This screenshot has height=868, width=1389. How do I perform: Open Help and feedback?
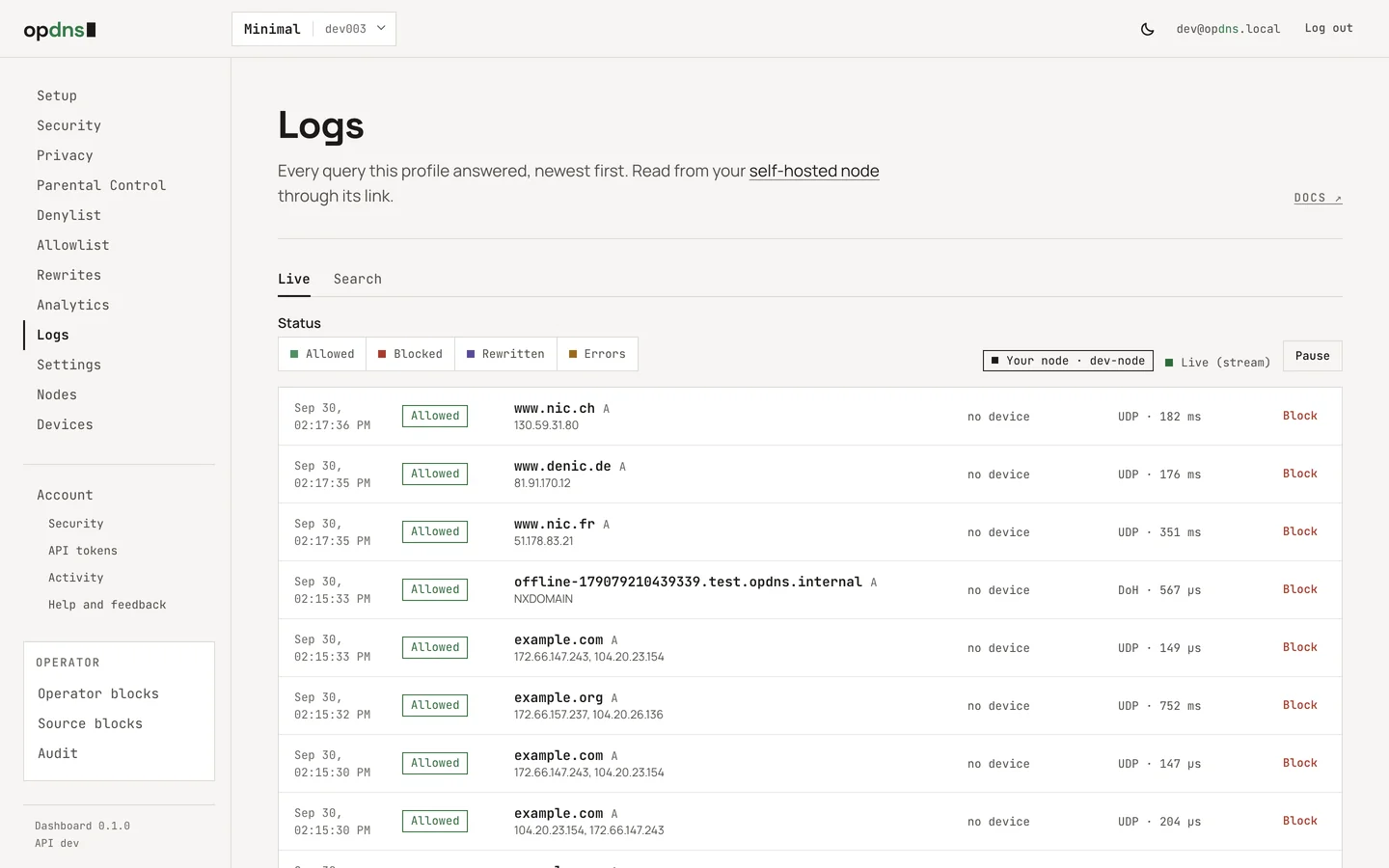click(107, 605)
